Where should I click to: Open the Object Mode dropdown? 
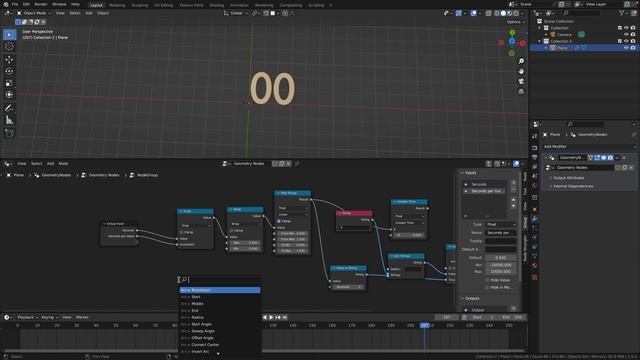[33, 13]
